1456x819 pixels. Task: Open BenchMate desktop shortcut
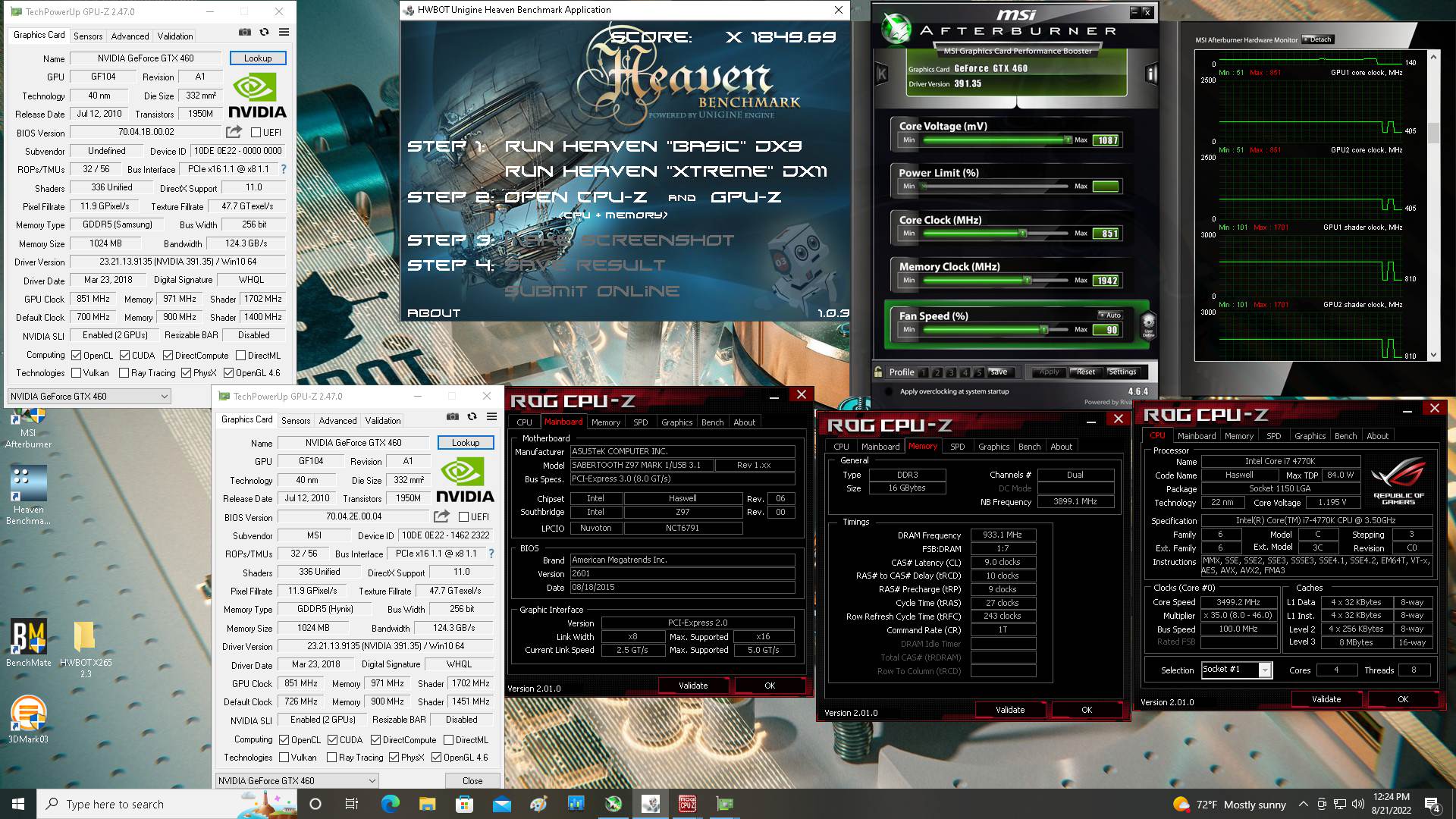[x=29, y=642]
